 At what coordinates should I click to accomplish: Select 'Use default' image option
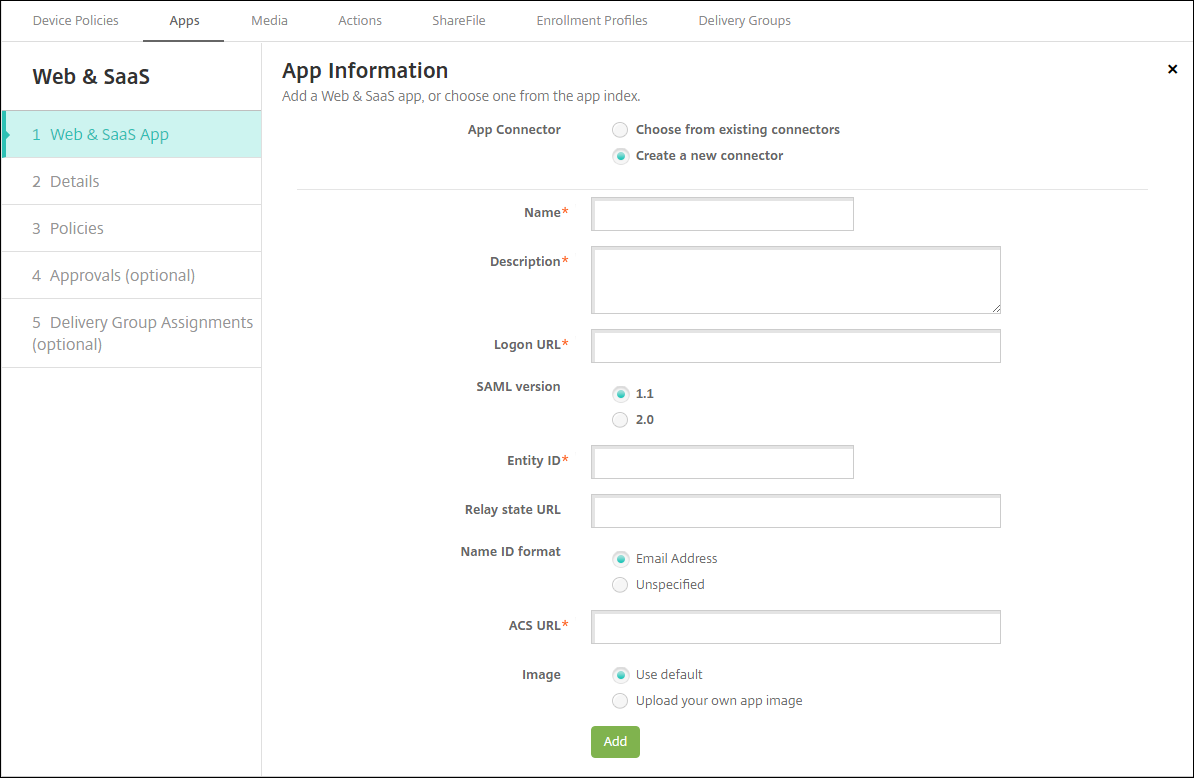(620, 675)
